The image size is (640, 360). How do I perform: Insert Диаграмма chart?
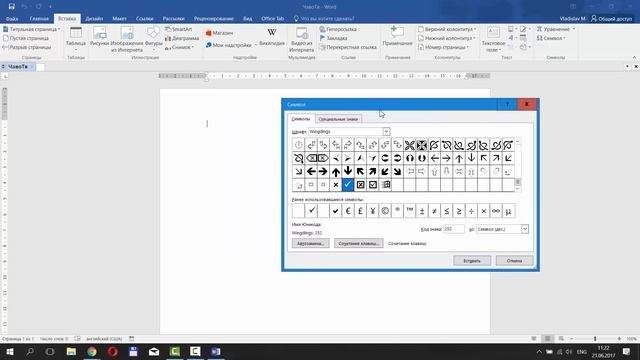tap(182, 38)
